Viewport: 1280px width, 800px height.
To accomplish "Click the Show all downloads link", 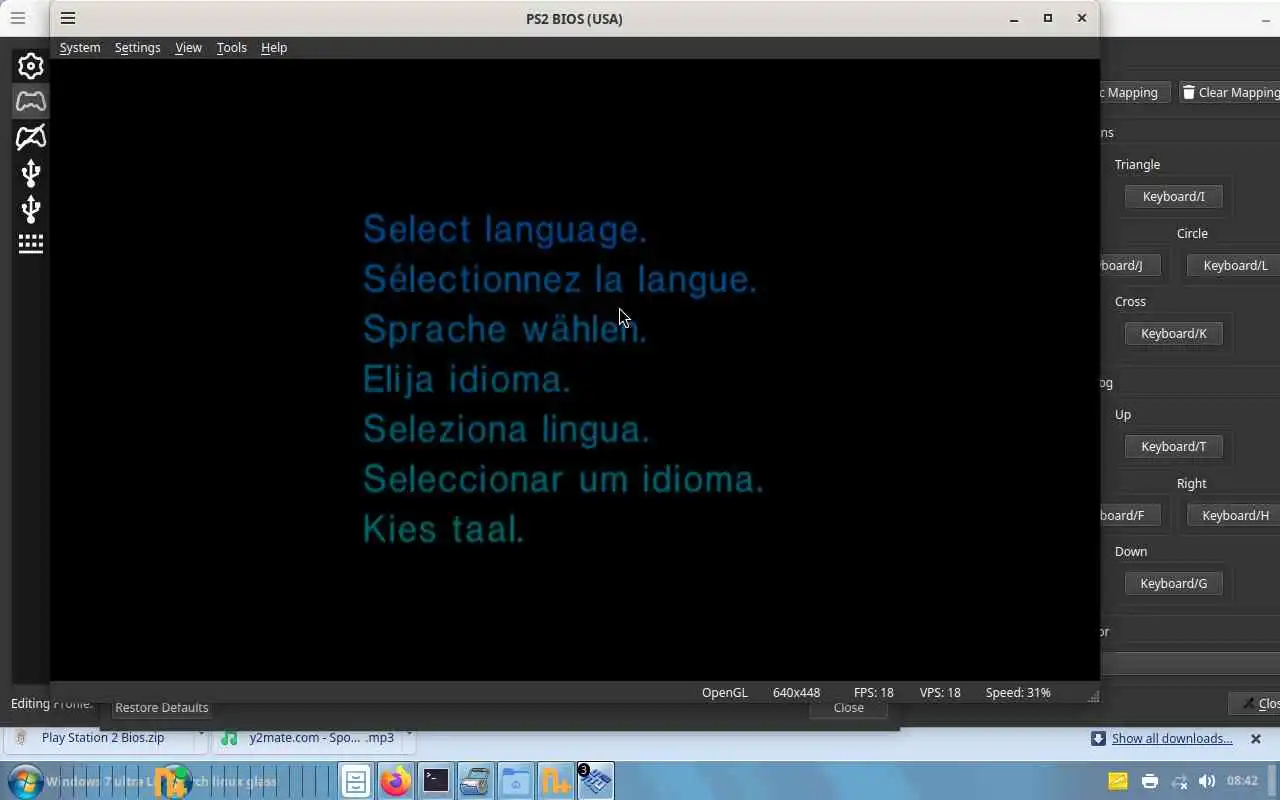I will coord(1172,738).
